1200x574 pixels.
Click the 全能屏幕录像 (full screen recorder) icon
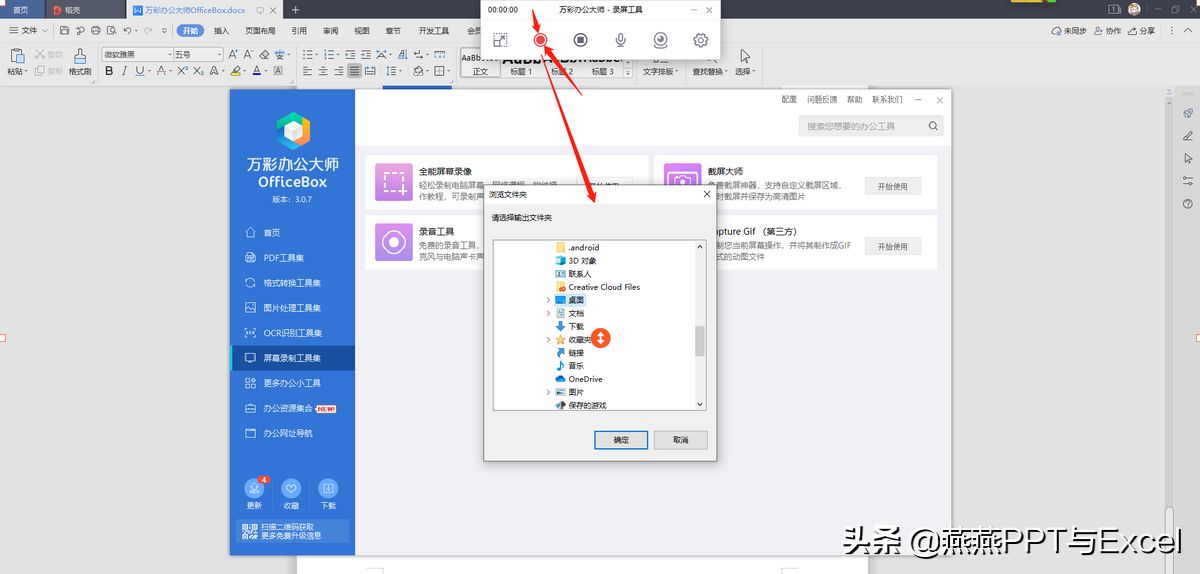(x=394, y=182)
